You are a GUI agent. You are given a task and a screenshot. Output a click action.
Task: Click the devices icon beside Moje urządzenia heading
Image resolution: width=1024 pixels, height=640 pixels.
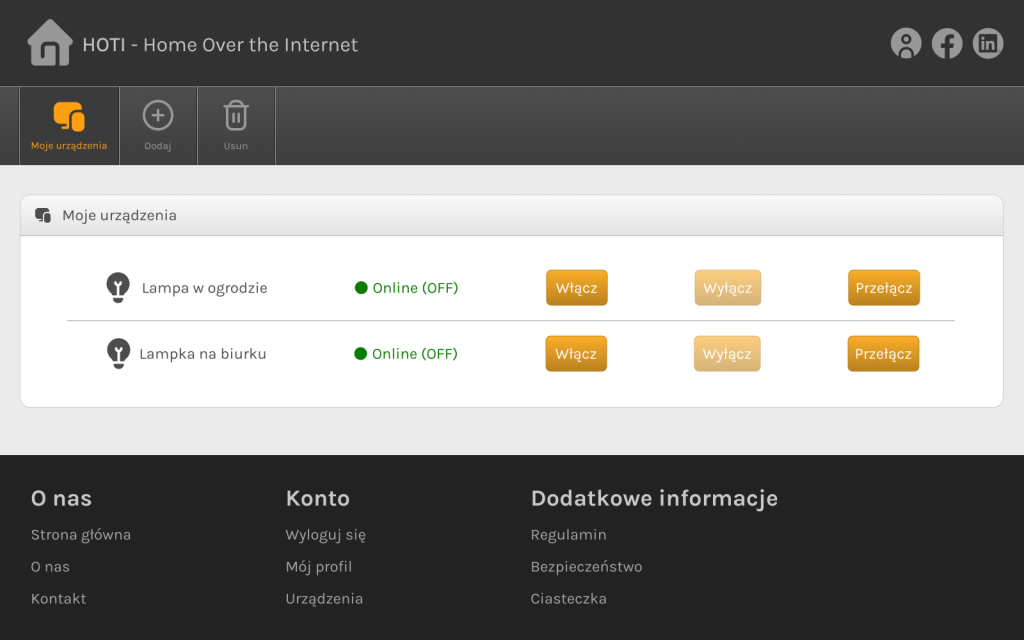43,215
